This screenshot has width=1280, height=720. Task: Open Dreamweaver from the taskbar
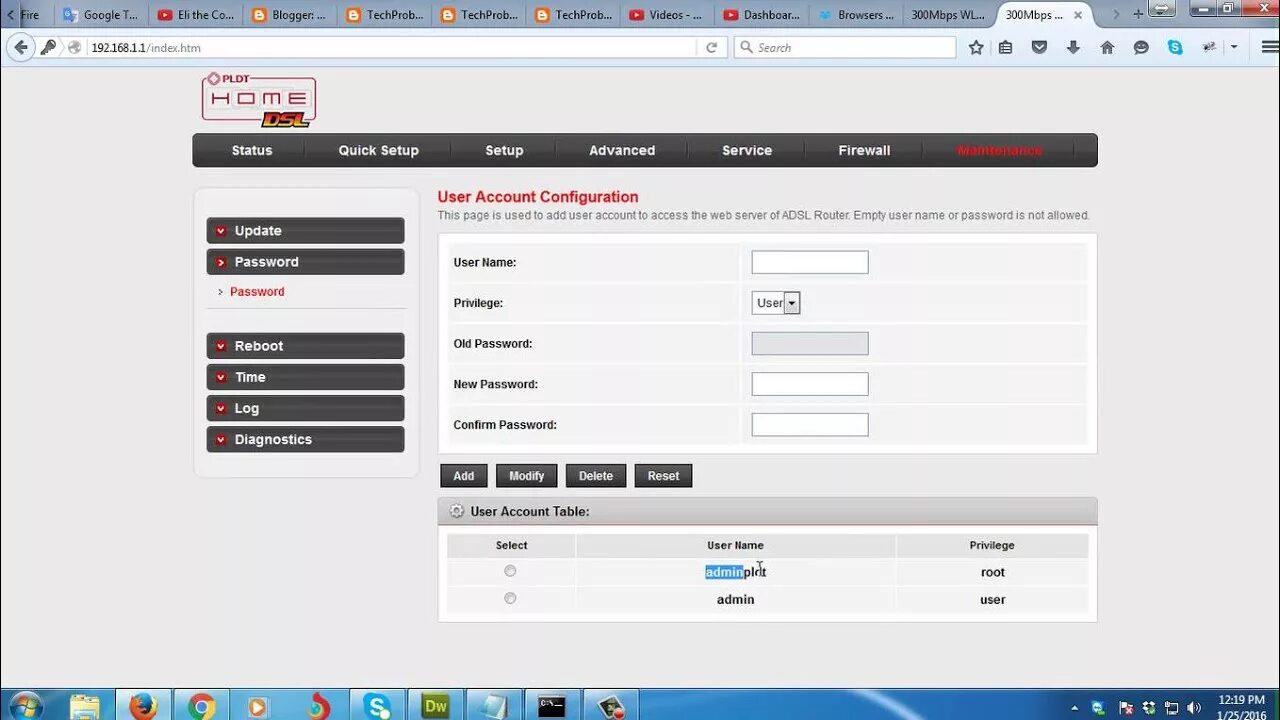tap(435, 706)
